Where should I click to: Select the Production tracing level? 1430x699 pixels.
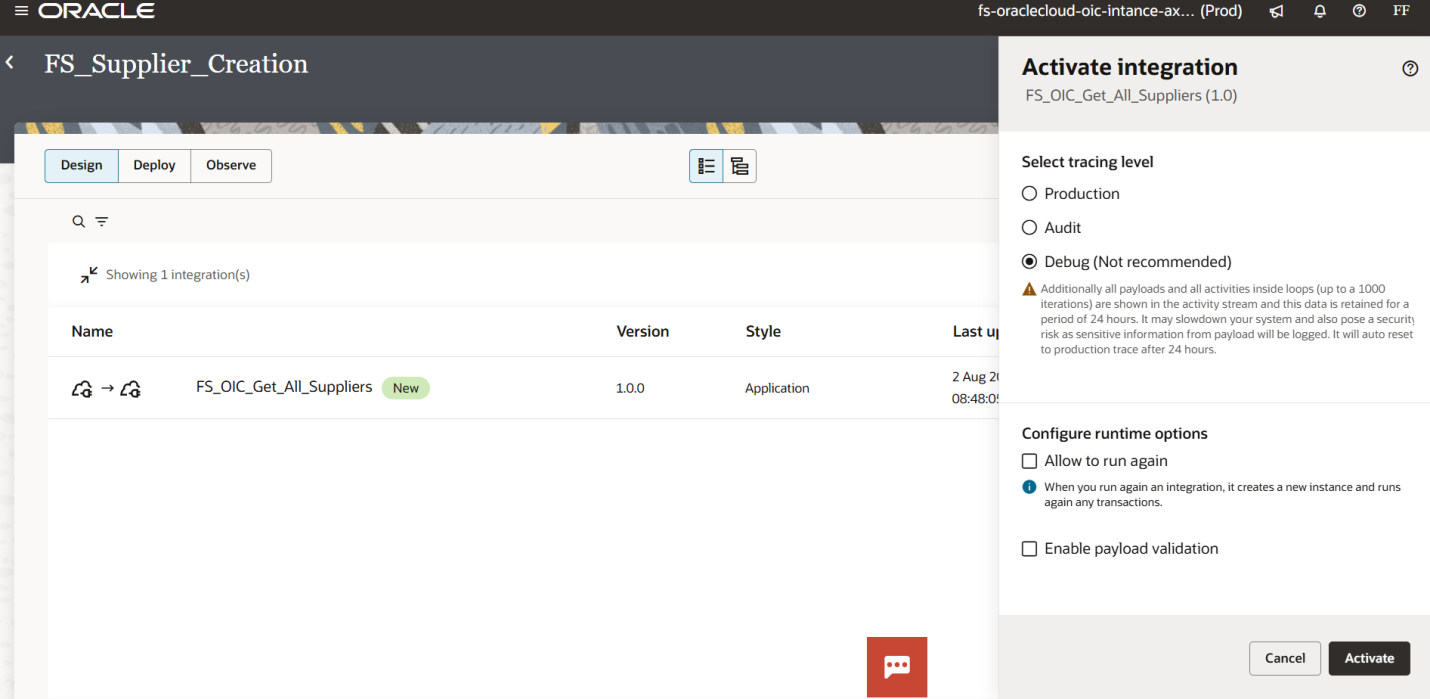click(1029, 194)
